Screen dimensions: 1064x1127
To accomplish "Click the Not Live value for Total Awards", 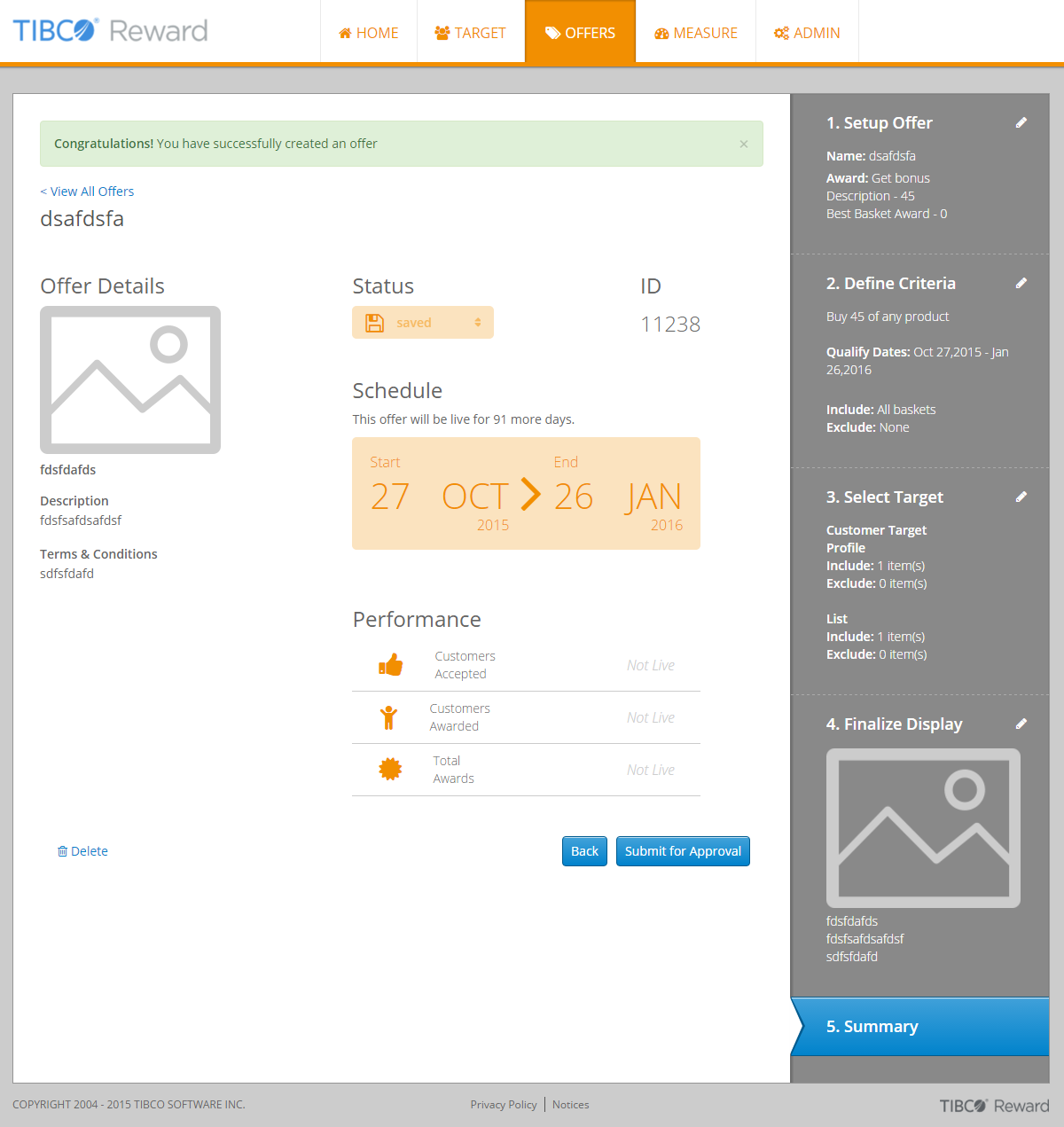I will tap(651, 770).
